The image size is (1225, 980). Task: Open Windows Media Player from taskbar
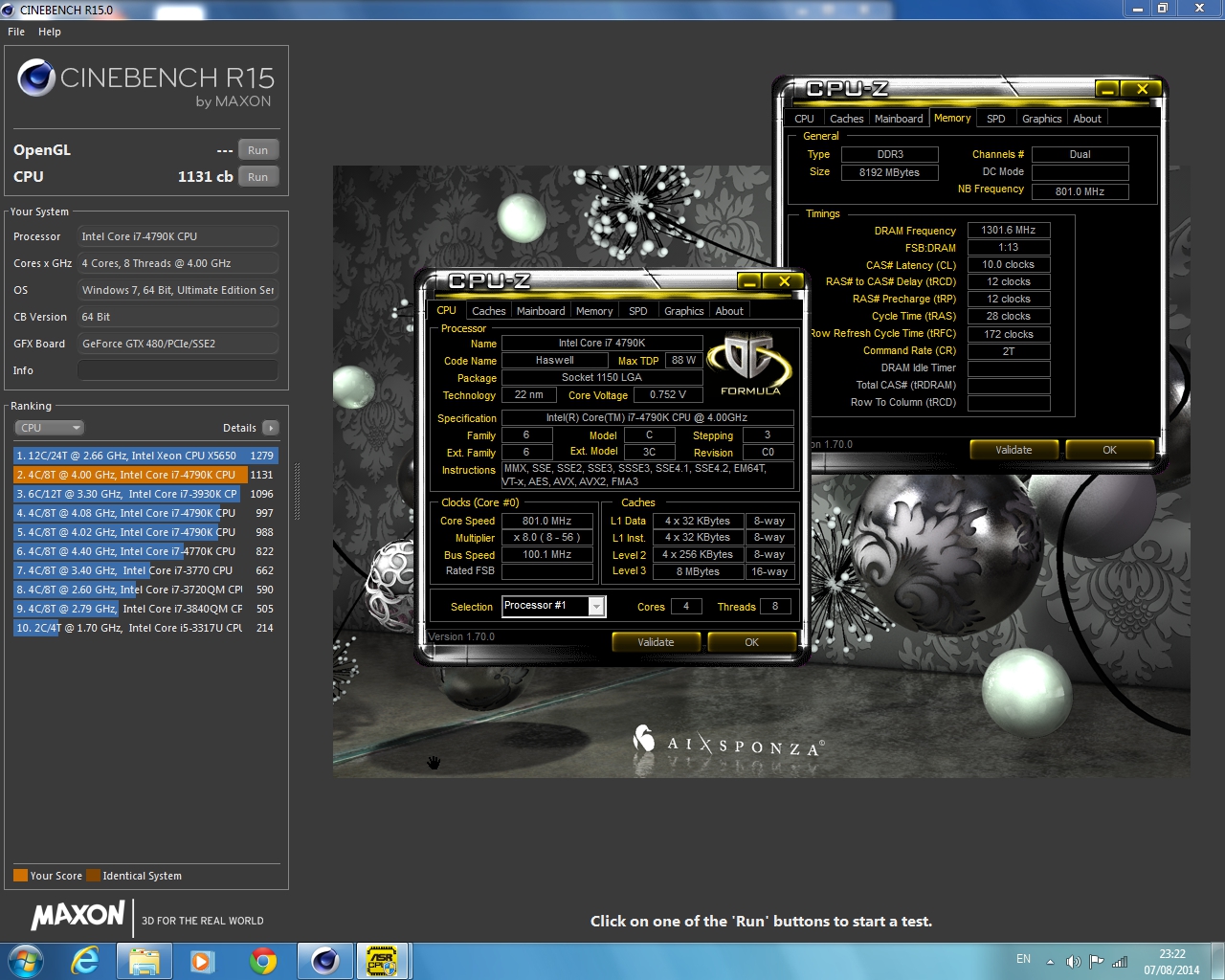pos(203,961)
